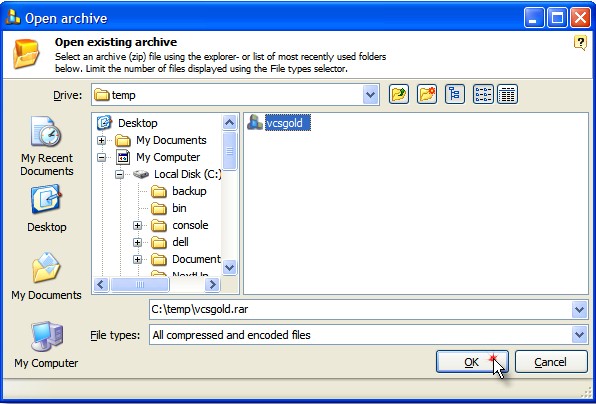Expand the My Documents tree node
This screenshot has width=596, height=404.
[x=101, y=141]
